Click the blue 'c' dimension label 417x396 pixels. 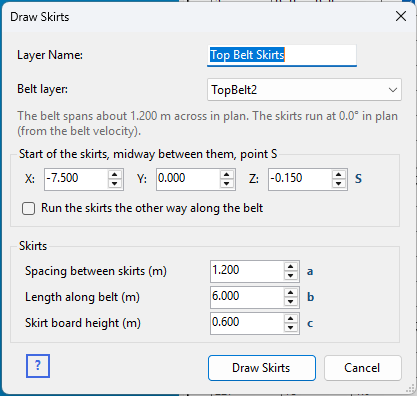[310, 324]
